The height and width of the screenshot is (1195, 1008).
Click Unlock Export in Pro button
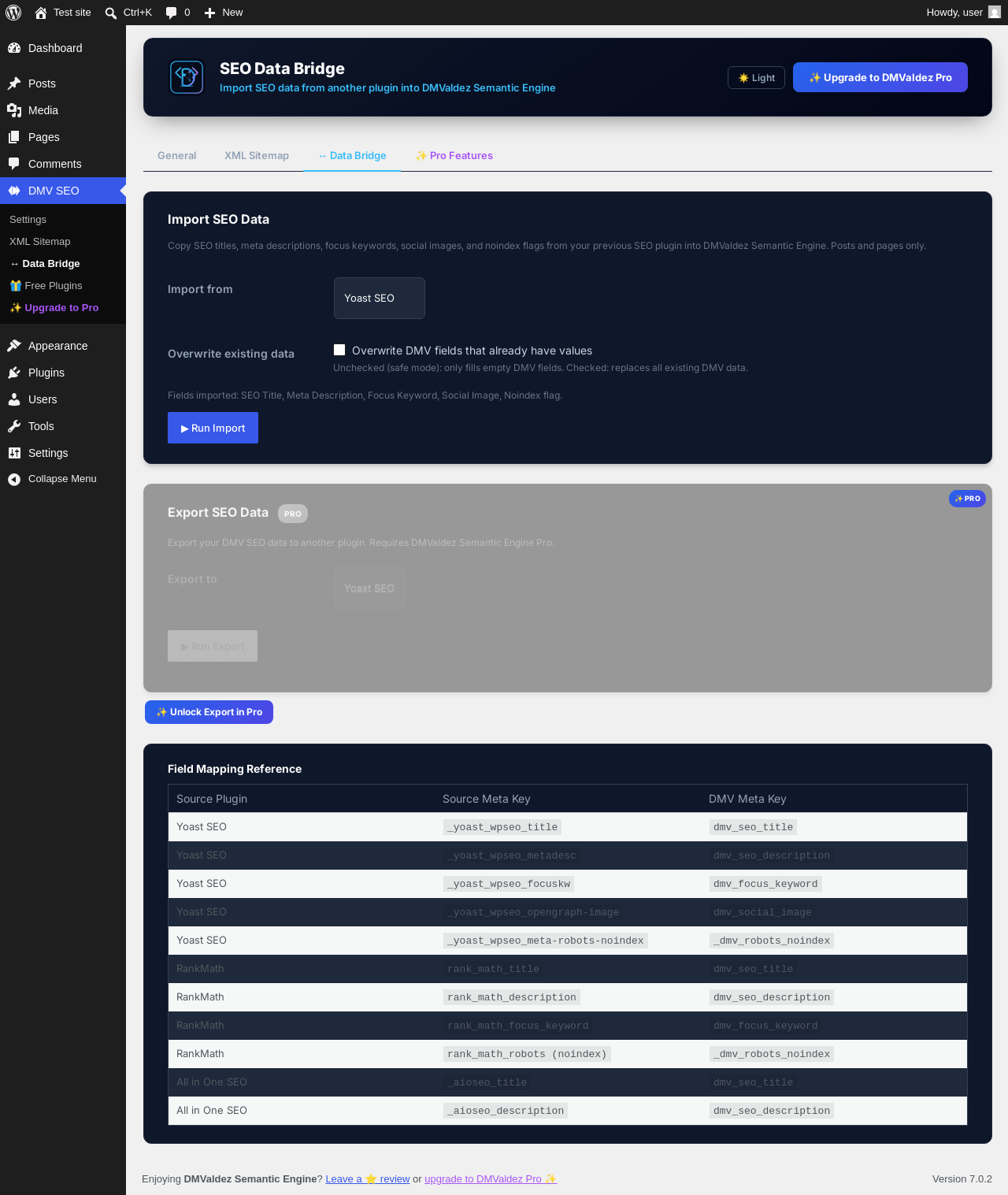[x=209, y=712]
